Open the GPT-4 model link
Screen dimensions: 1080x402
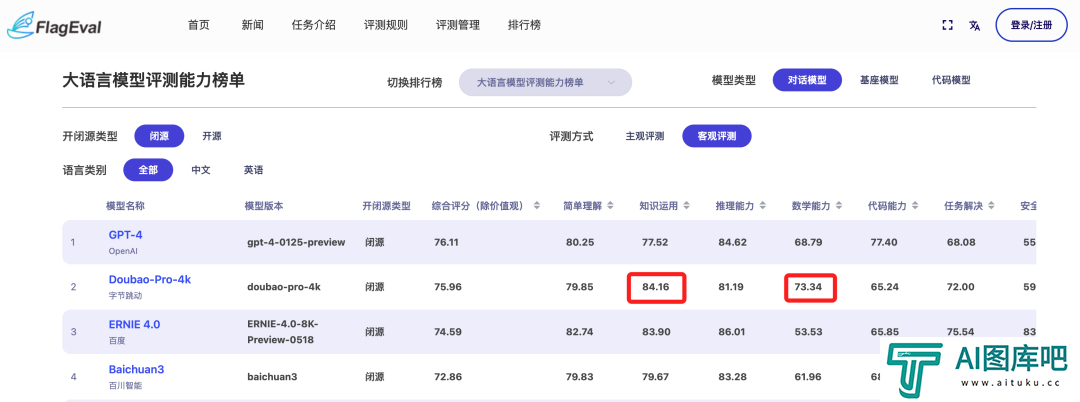tap(125, 235)
